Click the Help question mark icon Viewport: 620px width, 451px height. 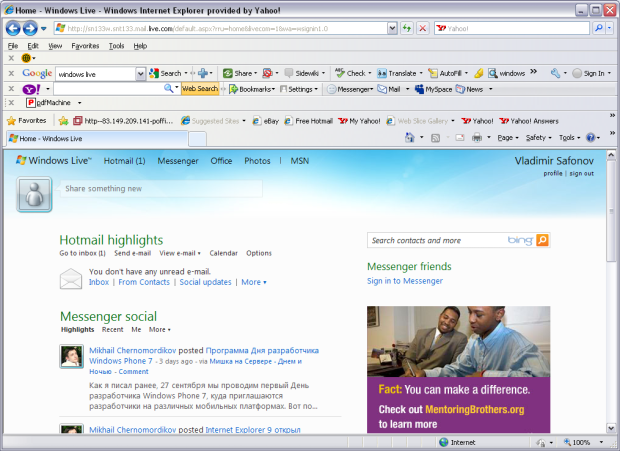click(x=590, y=138)
